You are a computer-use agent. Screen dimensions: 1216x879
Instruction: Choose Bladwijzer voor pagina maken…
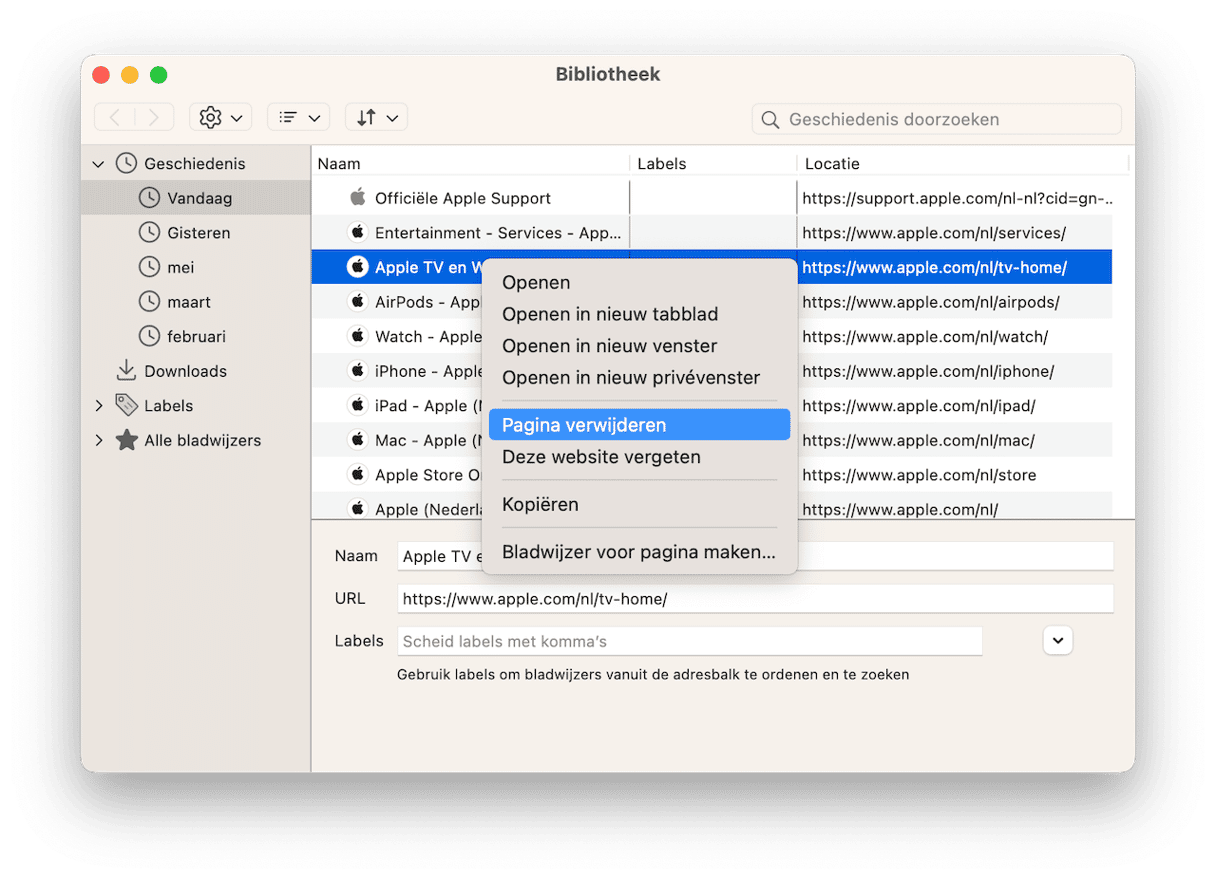click(640, 552)
